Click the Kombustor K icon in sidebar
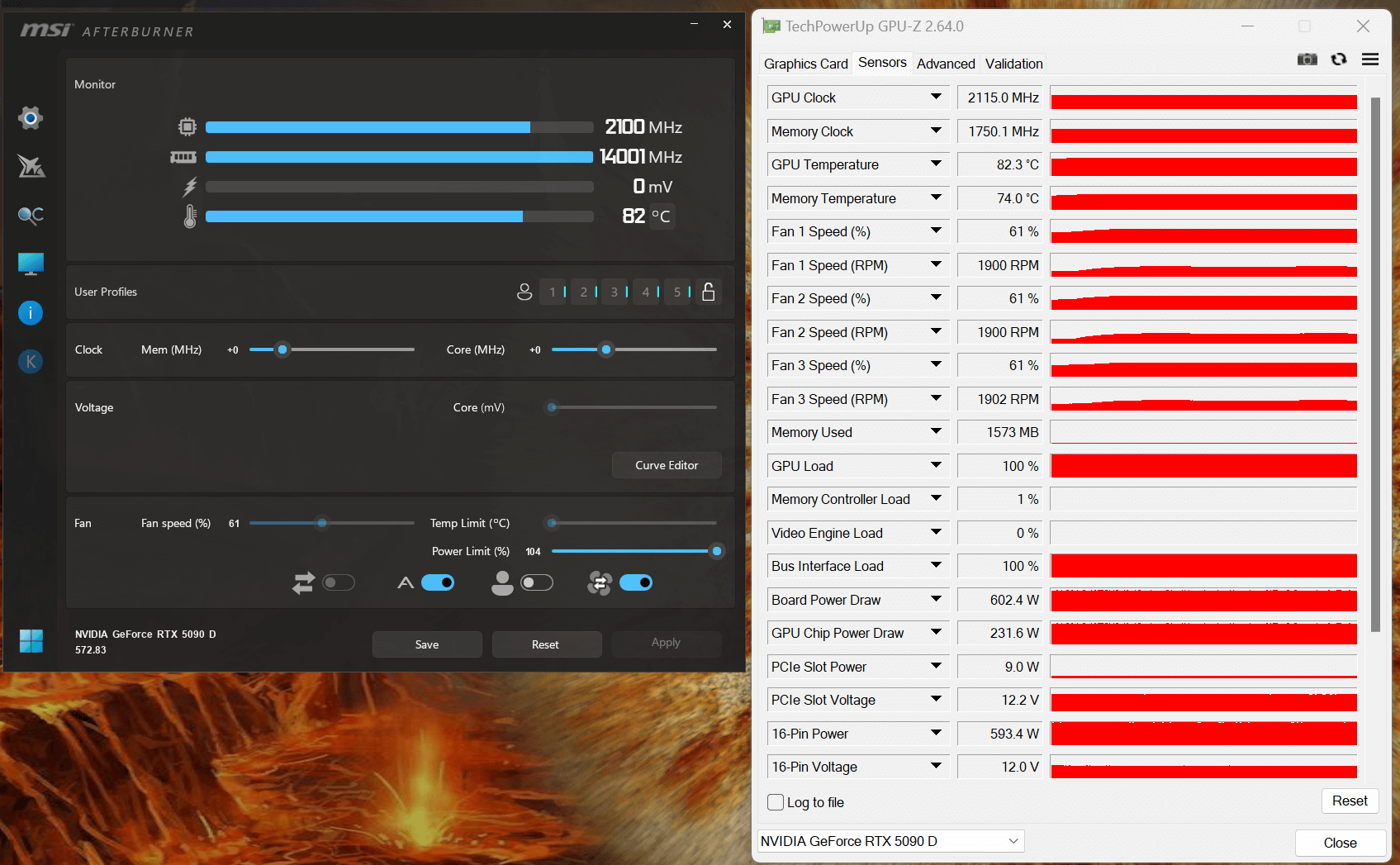Image resolution: width=1400 pixels, height=865 pixels. (31, 361)
